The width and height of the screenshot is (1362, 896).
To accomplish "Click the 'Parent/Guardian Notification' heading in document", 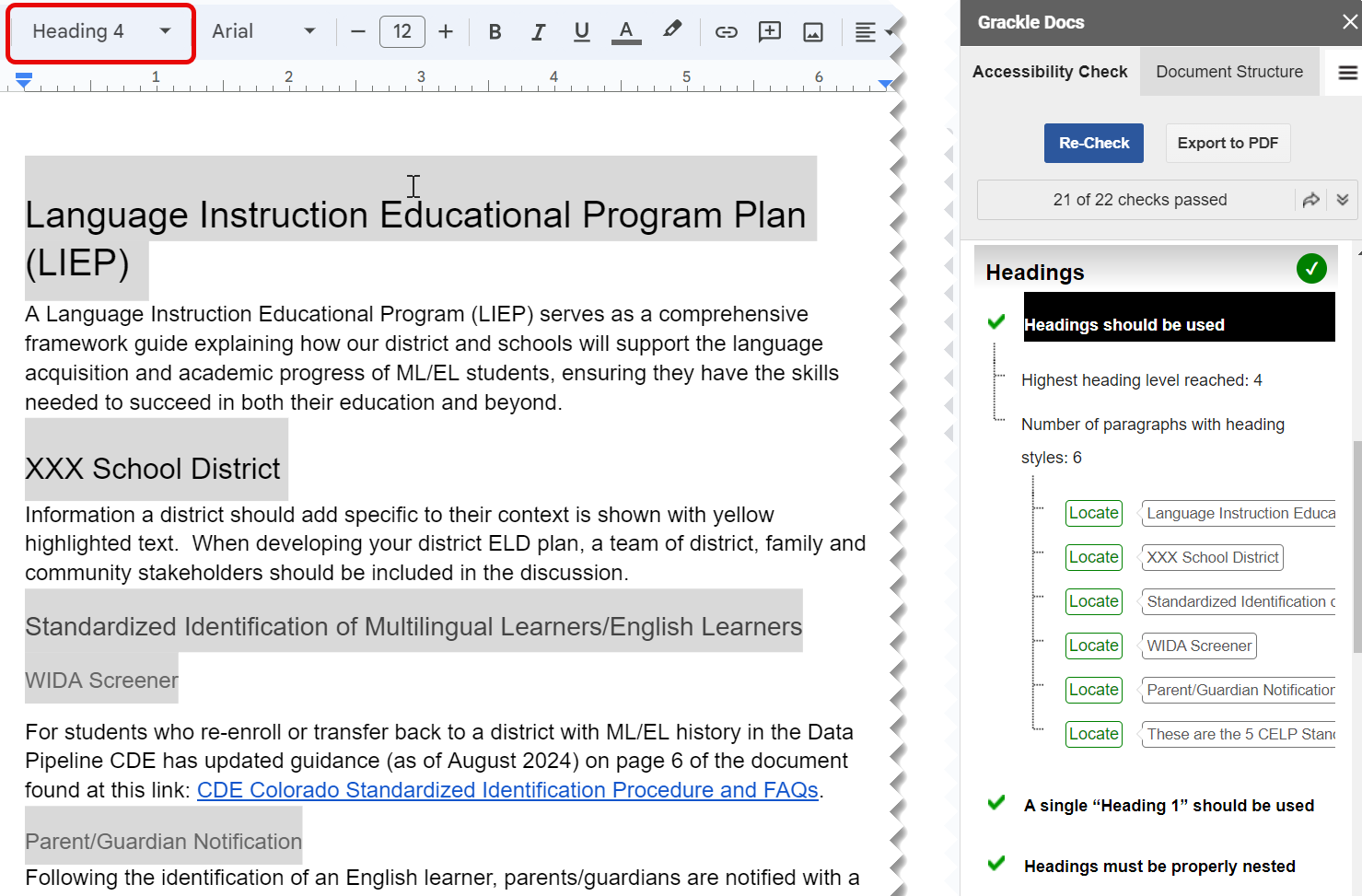I will (163, 842).
